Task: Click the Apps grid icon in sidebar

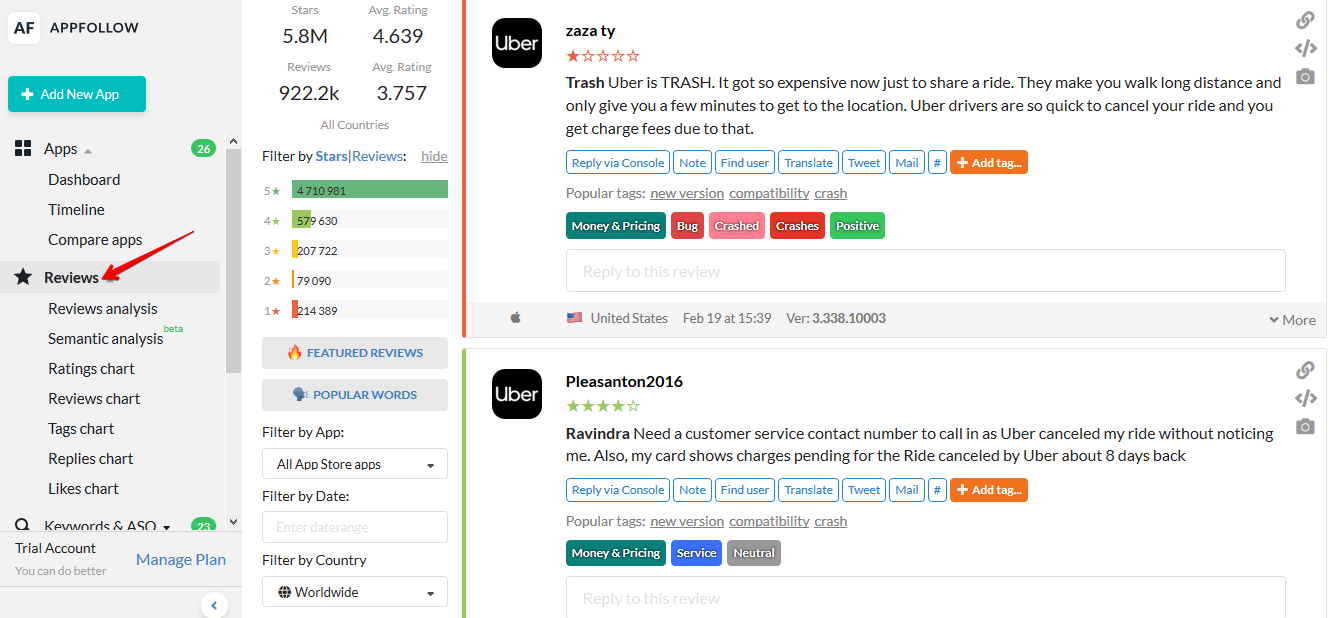Action: [x=23, y=149]
